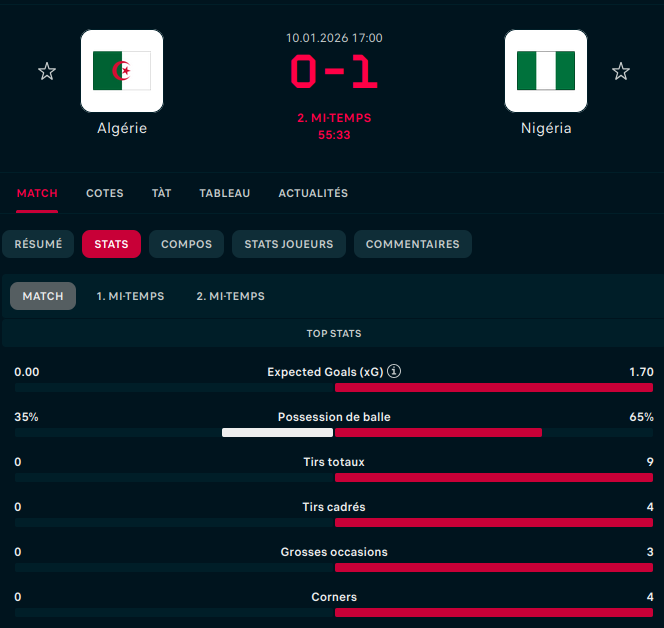The width and height of the screenshot is (664, 628).
Task: Open the COMMENTAIRES section
Action: click(412, 244)
